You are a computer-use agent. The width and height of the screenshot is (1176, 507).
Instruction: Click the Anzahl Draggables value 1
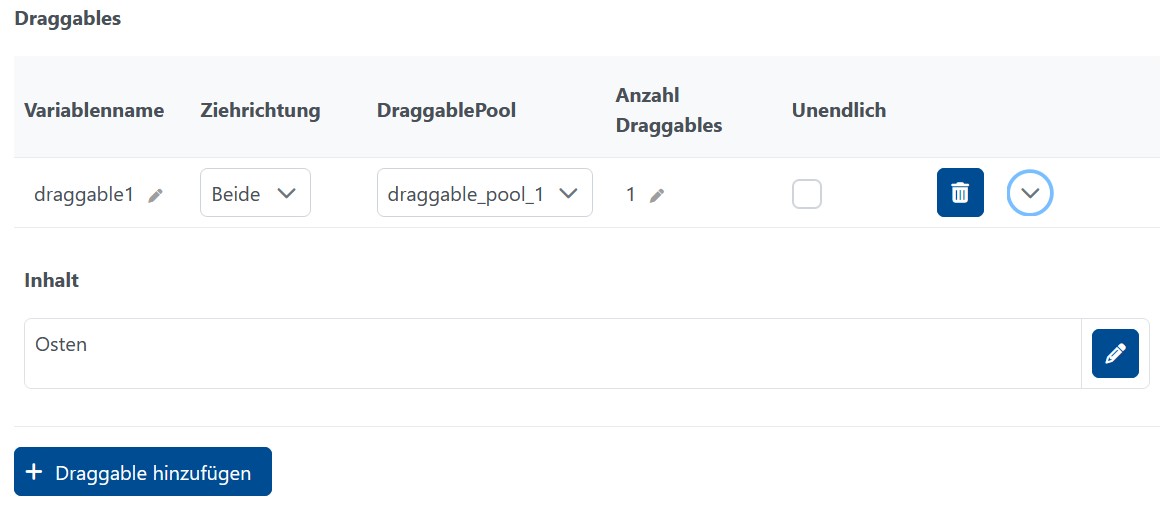point(630,195)
